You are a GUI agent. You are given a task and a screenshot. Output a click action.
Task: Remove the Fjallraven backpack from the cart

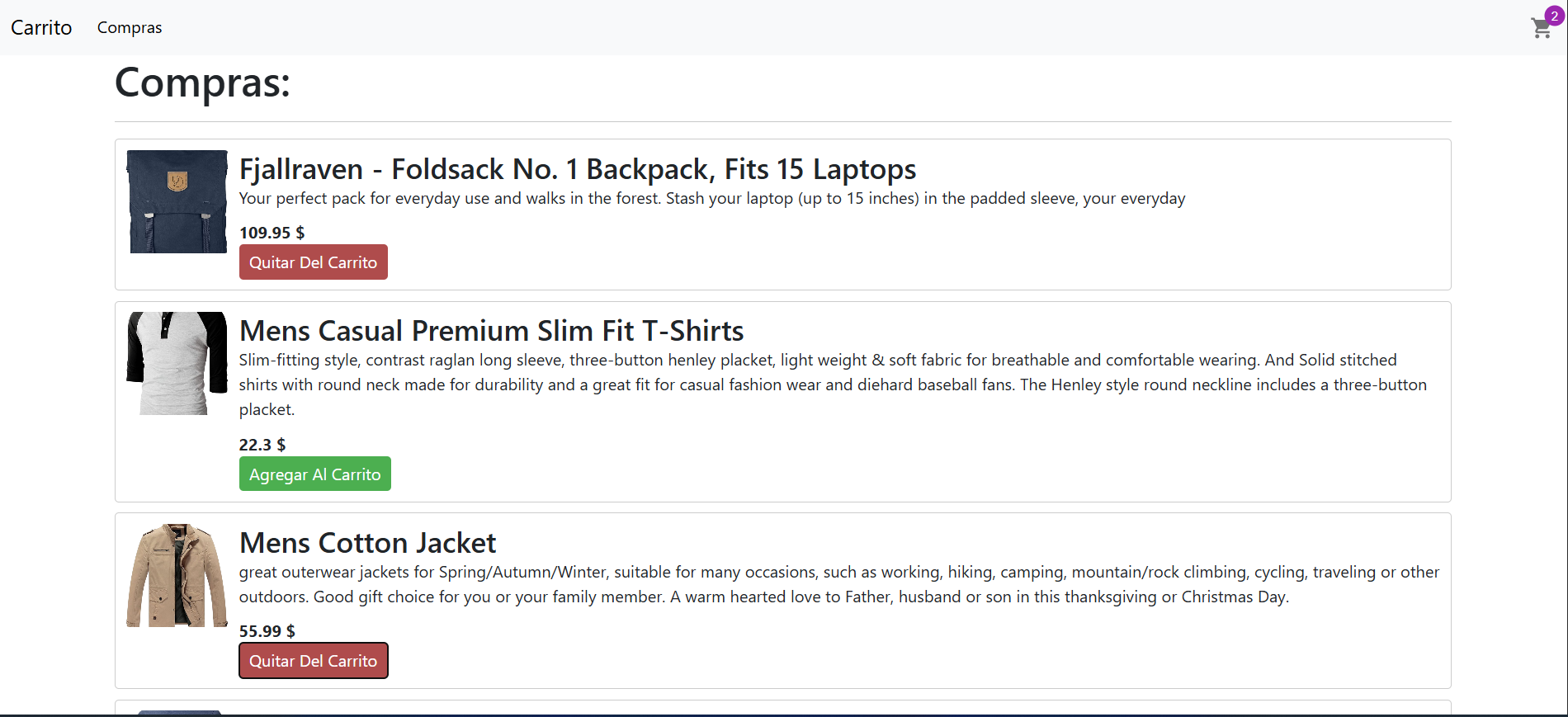coord(313,262)
